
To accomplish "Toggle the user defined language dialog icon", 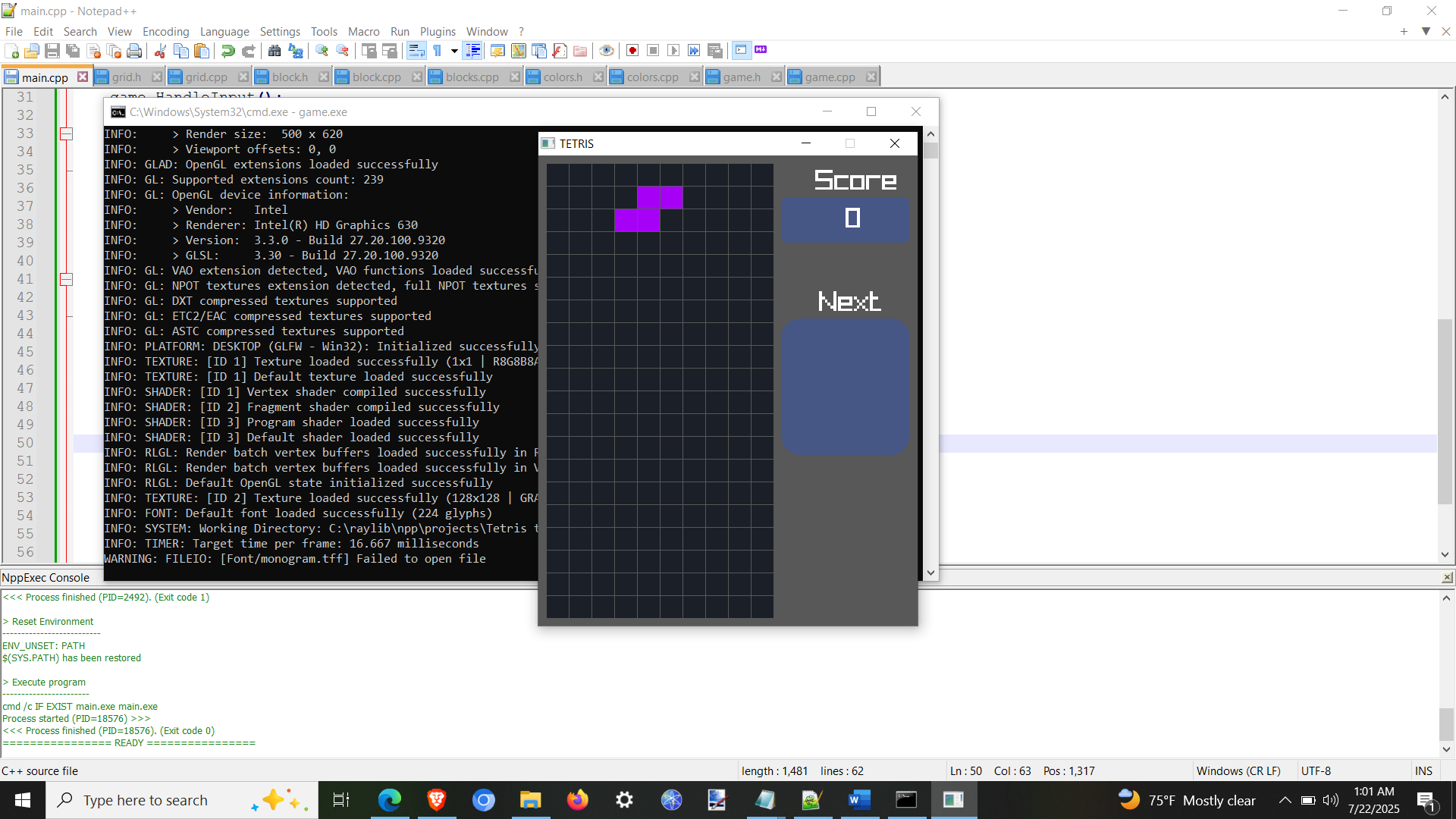I will coord(498,51).
